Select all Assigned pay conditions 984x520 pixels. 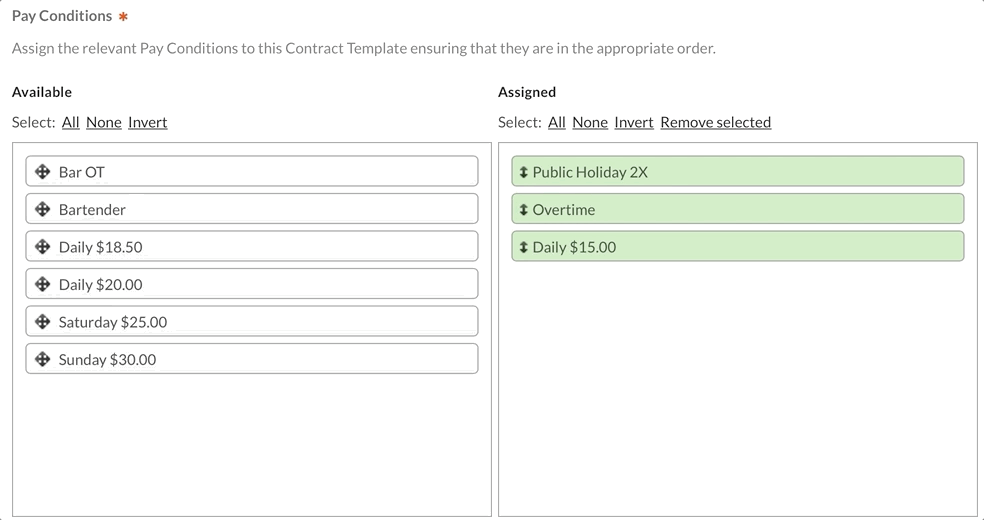pyautogui.click(x=557, y=122)
